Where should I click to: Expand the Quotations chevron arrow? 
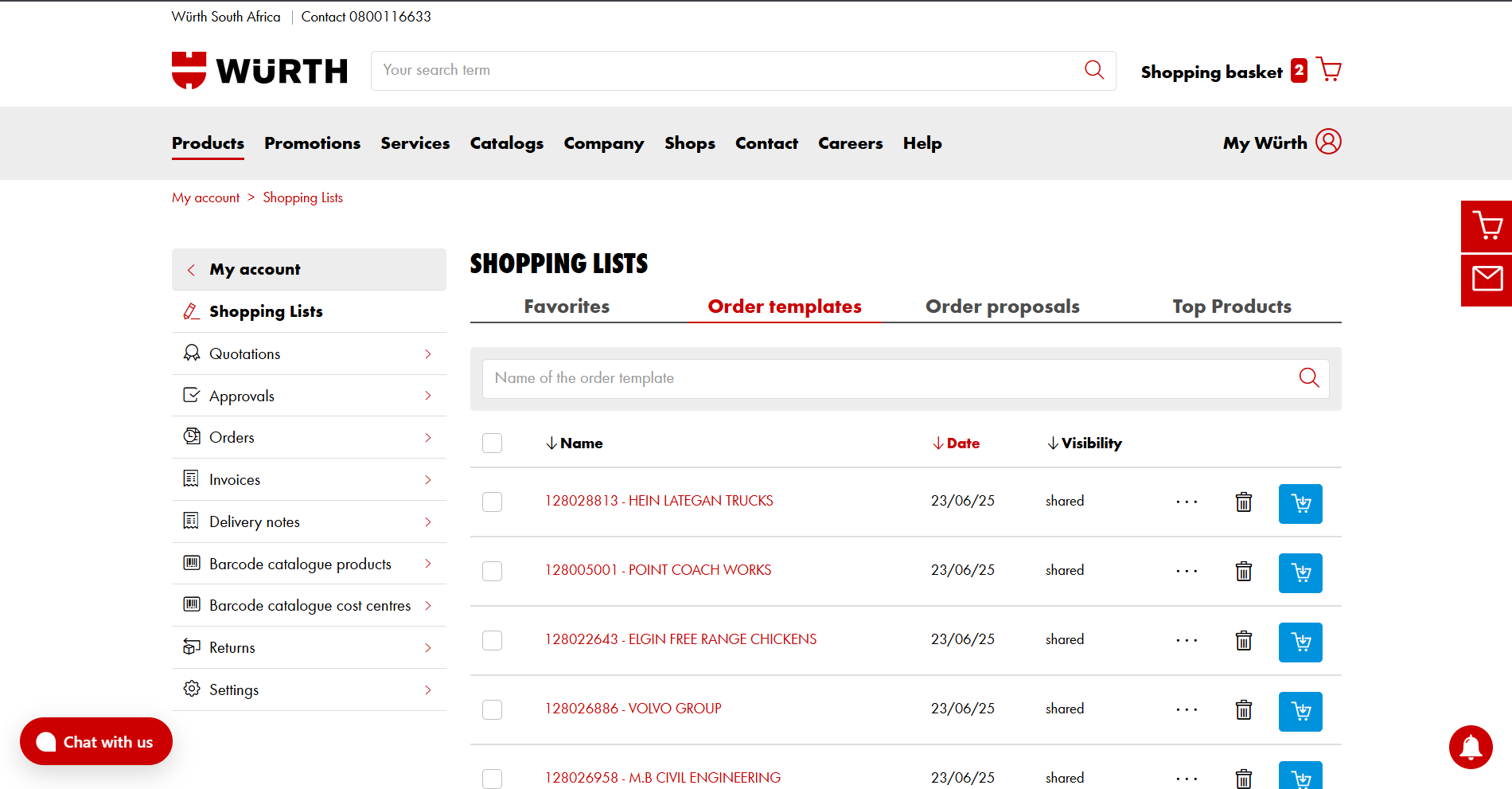428,353
